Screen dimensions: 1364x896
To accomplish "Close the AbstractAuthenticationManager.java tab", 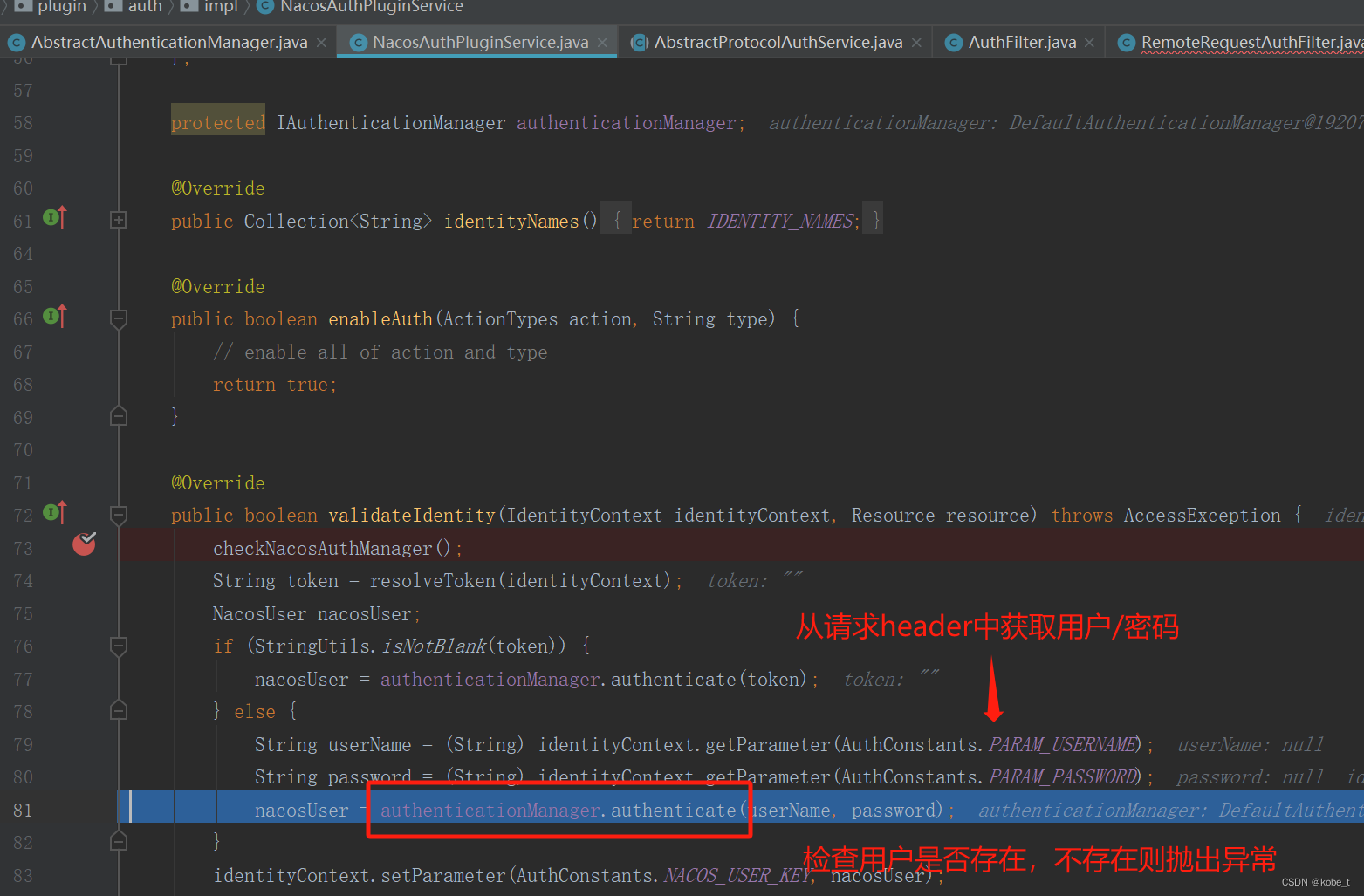I will 322,43.
